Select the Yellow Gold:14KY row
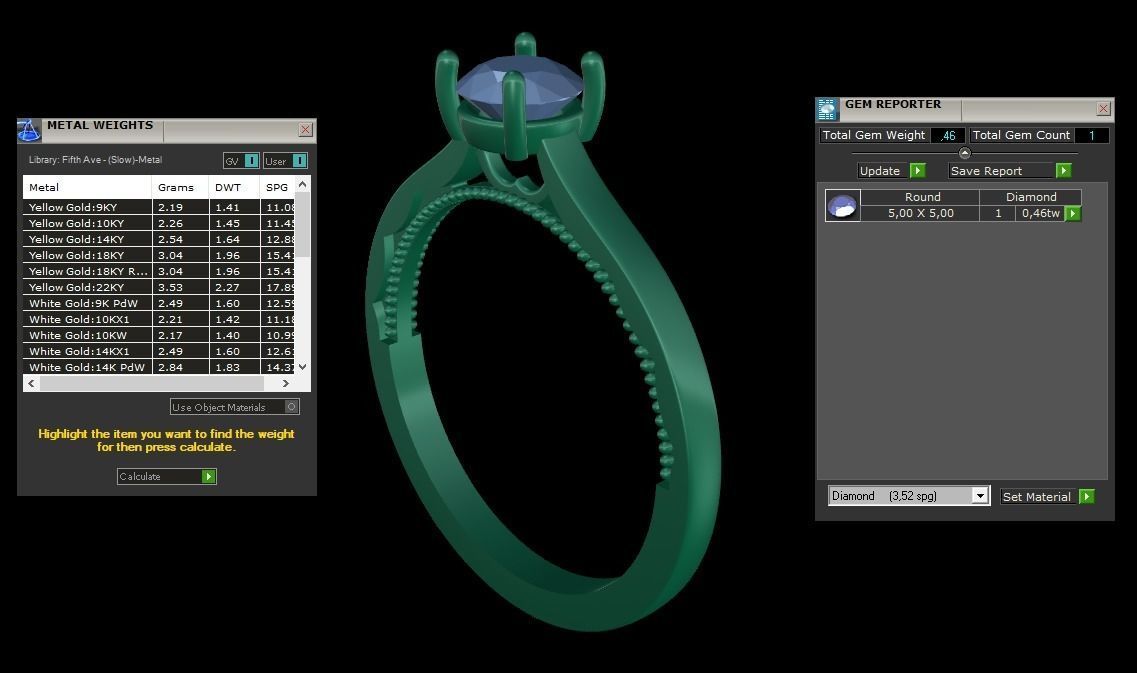Image resolution: width=1137 pixels, height=673 pixels. point(159,239)
